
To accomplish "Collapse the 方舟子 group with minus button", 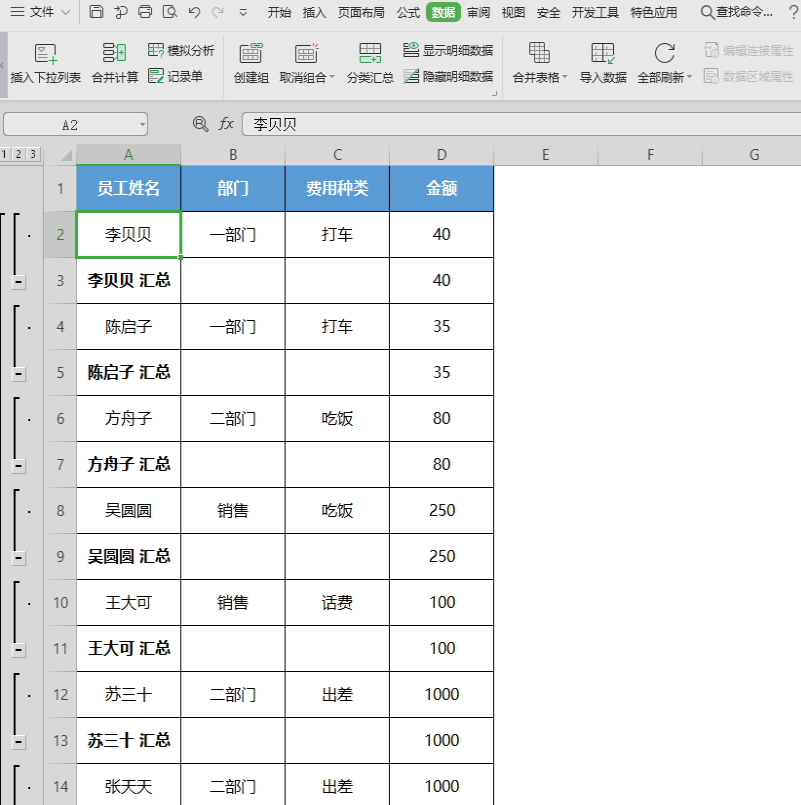I will tap(17, 467).
